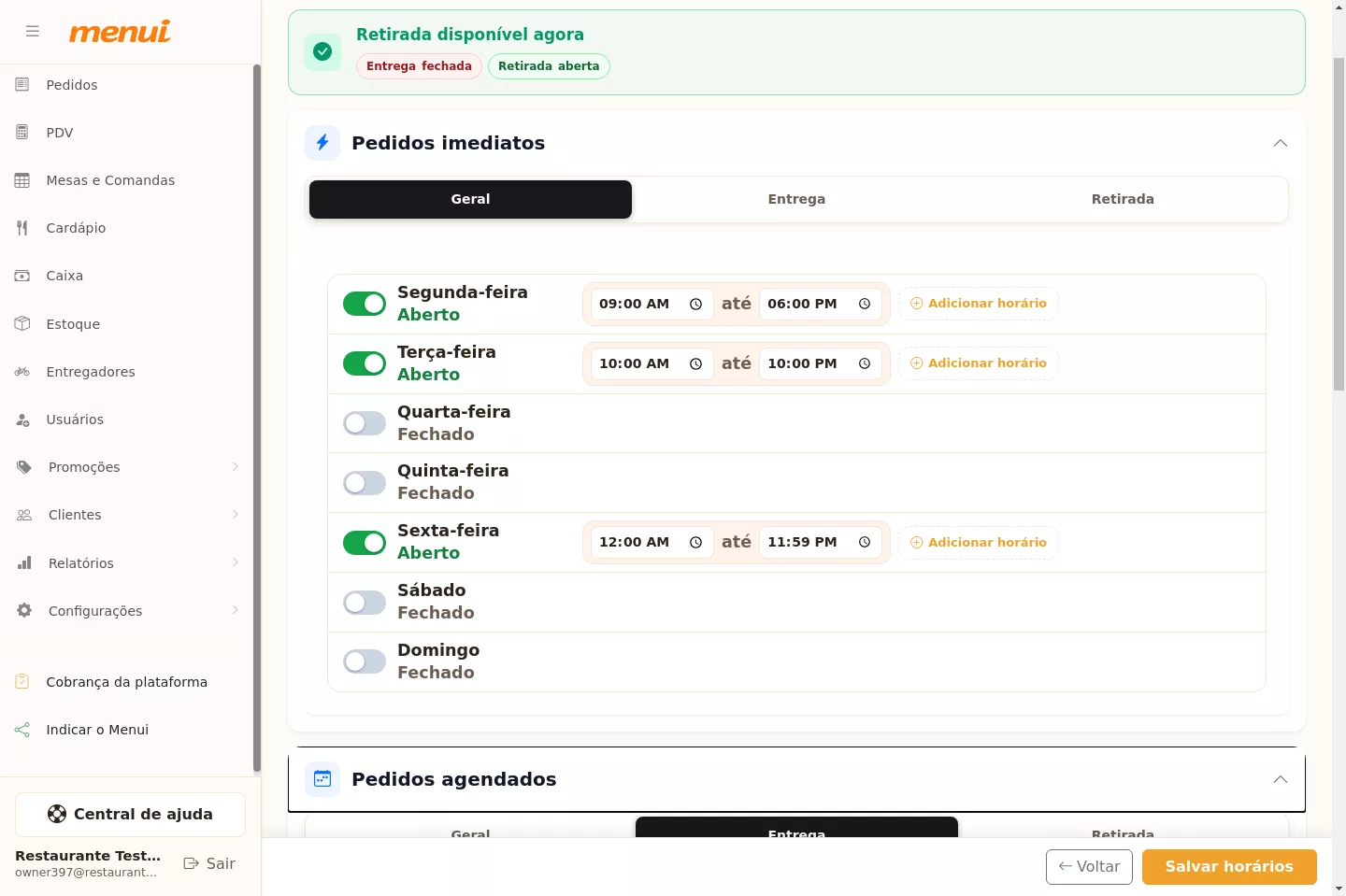Click the Restaurante Test... account name
Image resolution: width=1346 pixels, height=896 pixels.
[88, 856]
